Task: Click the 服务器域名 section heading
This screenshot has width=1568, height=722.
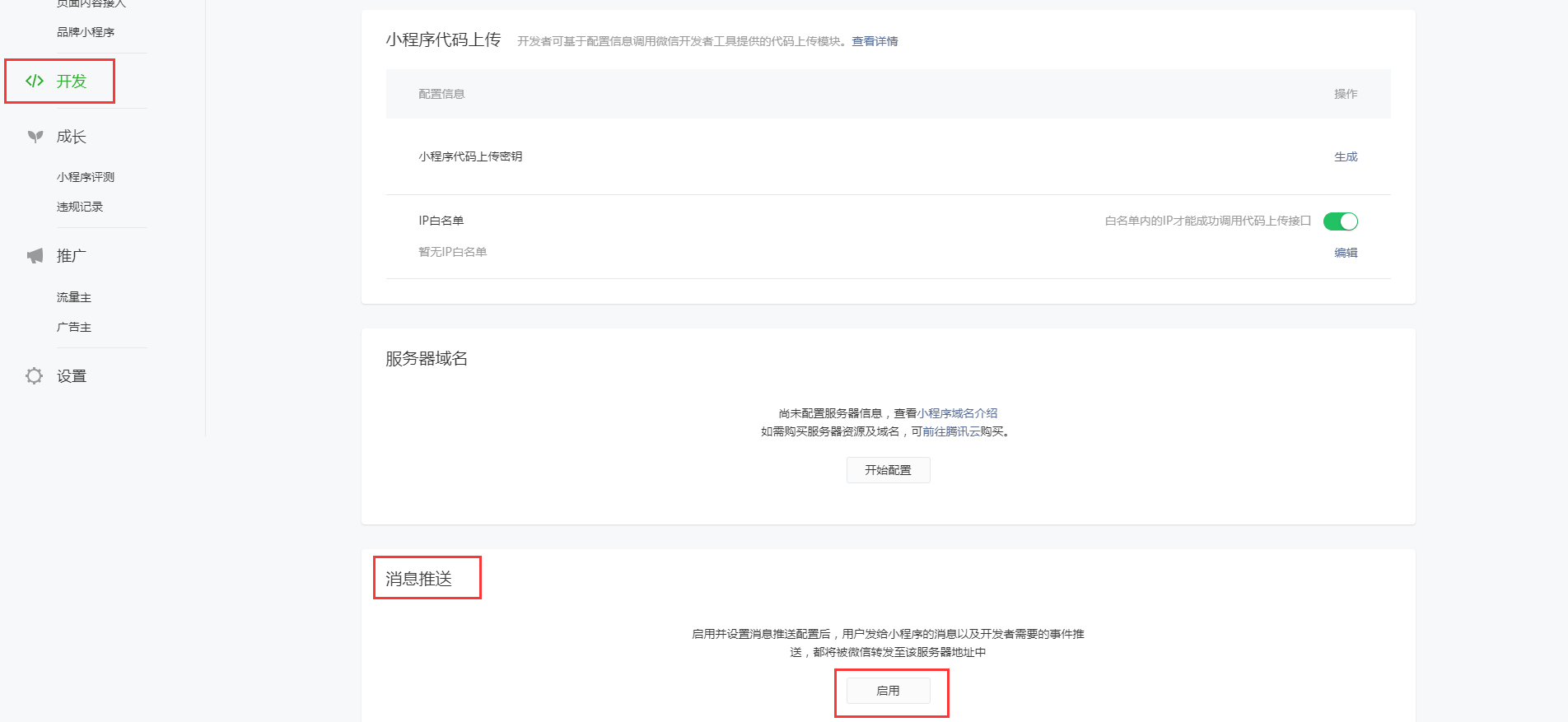Action: point(427,358)
